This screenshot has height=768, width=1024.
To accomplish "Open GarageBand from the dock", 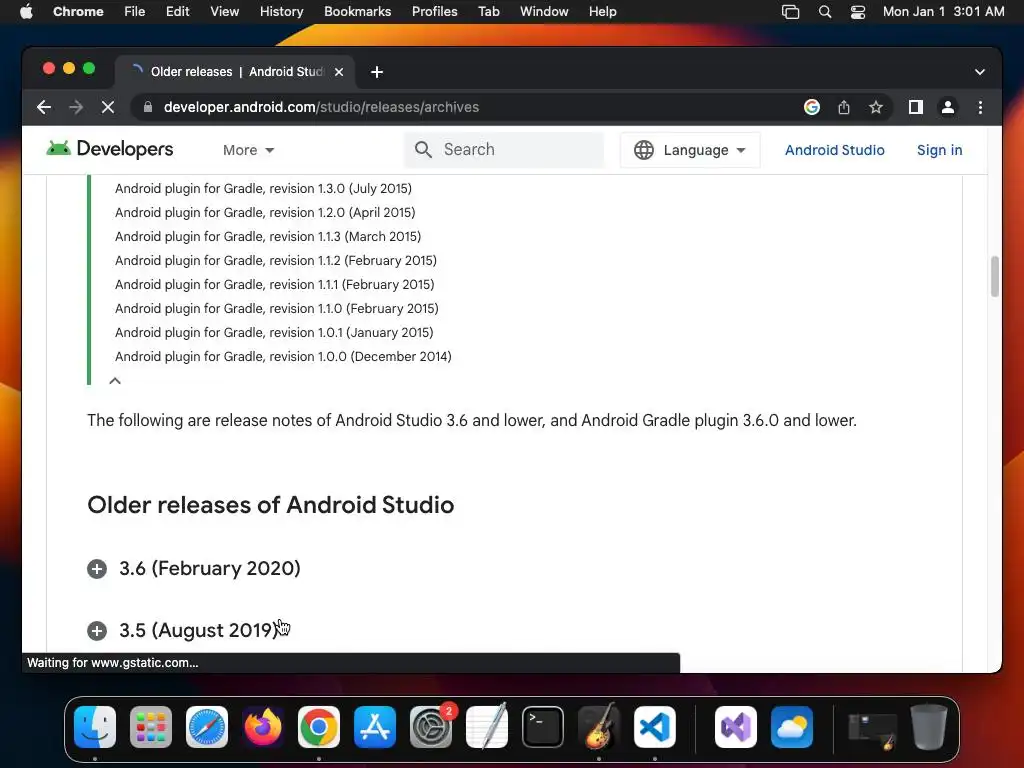I will pyautogui.click(x=599, y=727).
